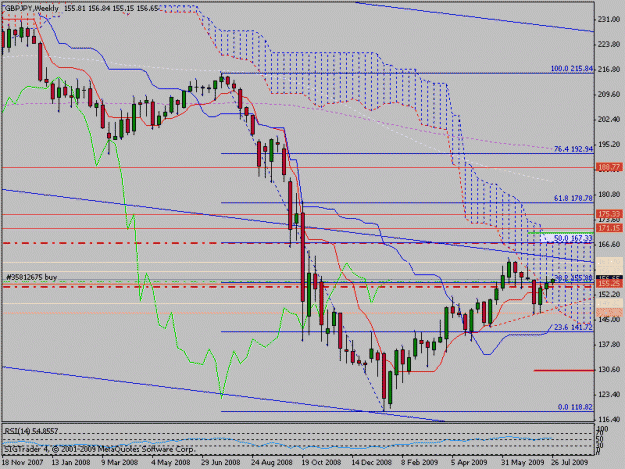The height and width of the screenshot is (469, 625).
Task: Click the 166.60 price axis value
Action: tap(609, 244)
